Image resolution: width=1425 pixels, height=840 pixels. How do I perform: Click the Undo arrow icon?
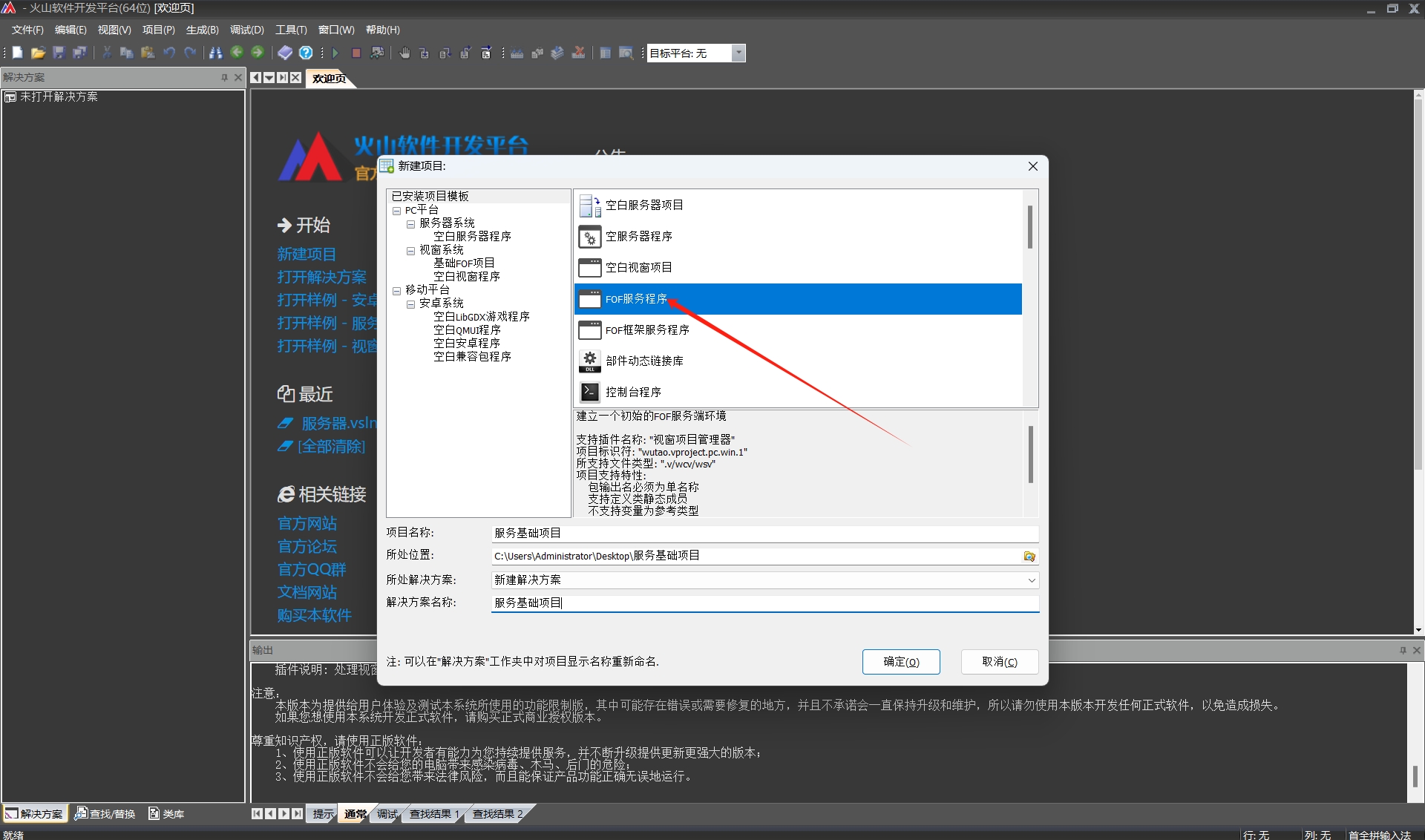(169, 53)
